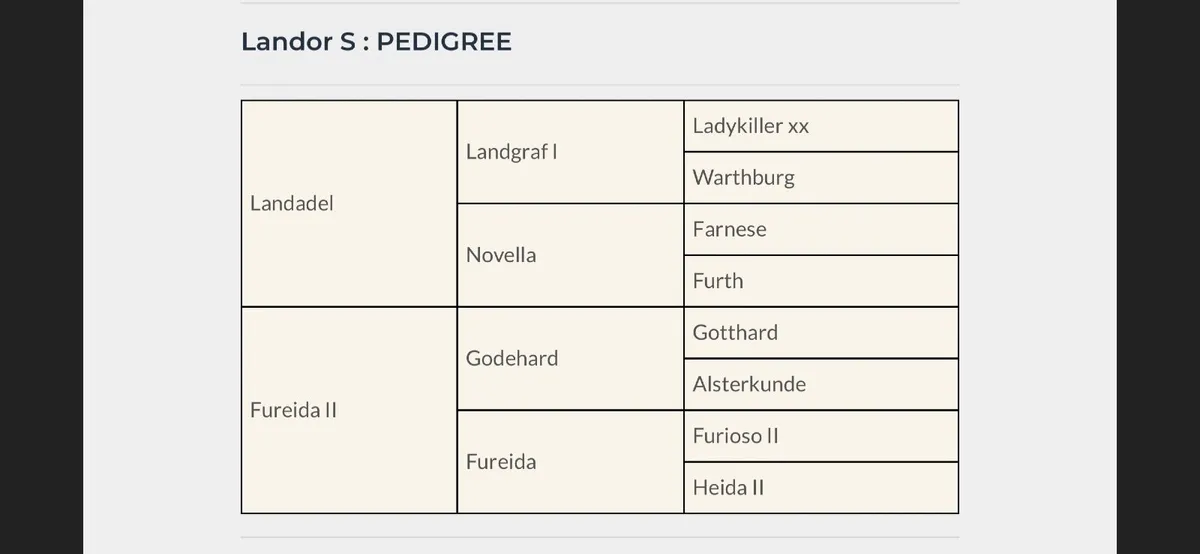Click the Godehard pedigree entry
The width and height of the screenshot is (1200, 554).
coord(570,358)
